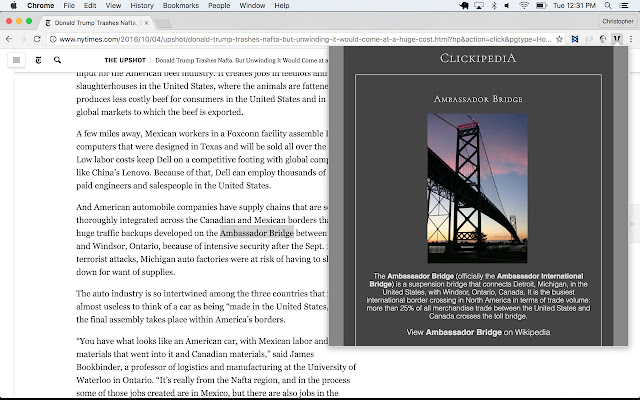Bookmark this page with the star icon

coord(562,40)
